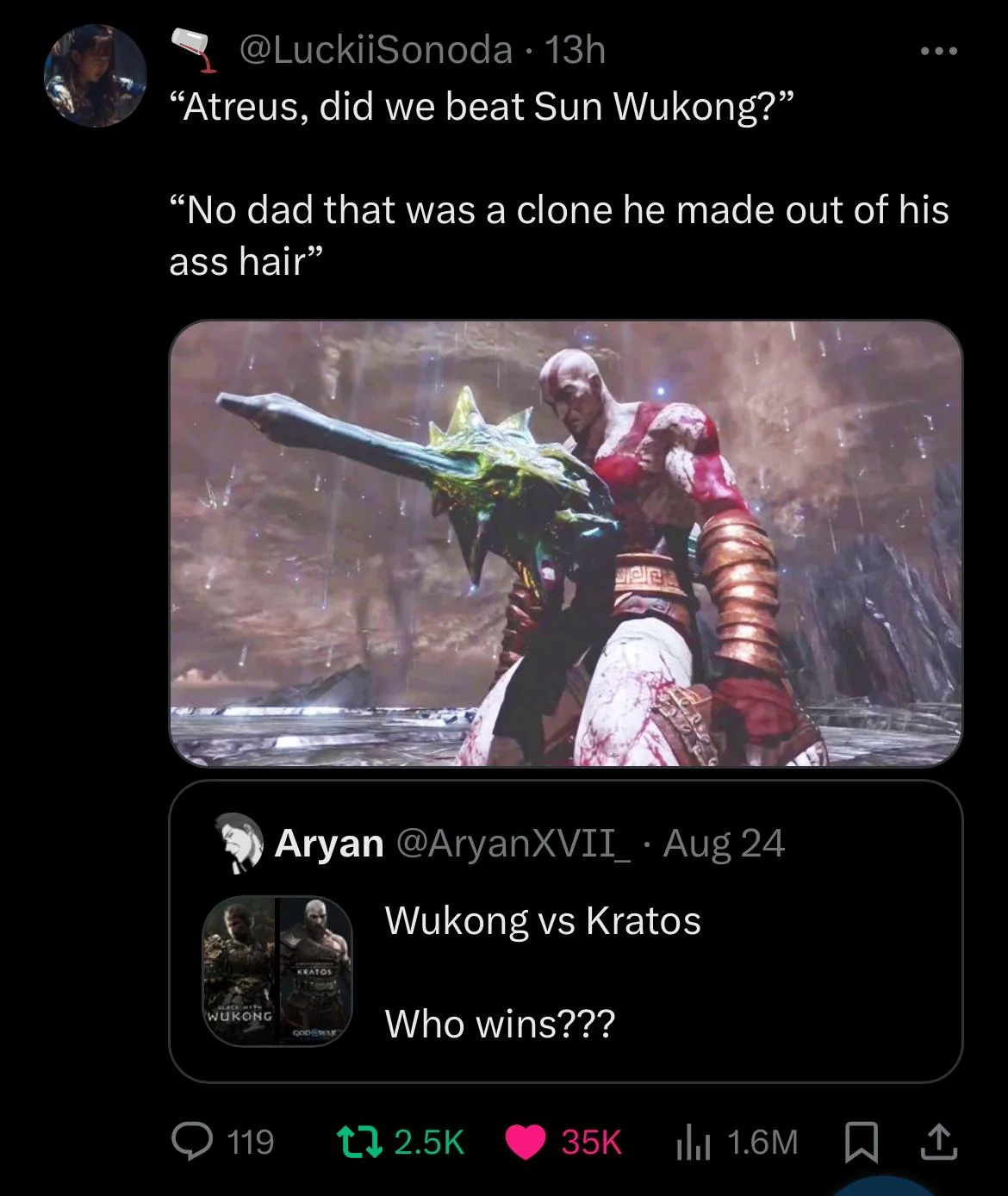Open the @AryanXVII_ handle in quote
1008x1196 pixels.
coord(513,844)
